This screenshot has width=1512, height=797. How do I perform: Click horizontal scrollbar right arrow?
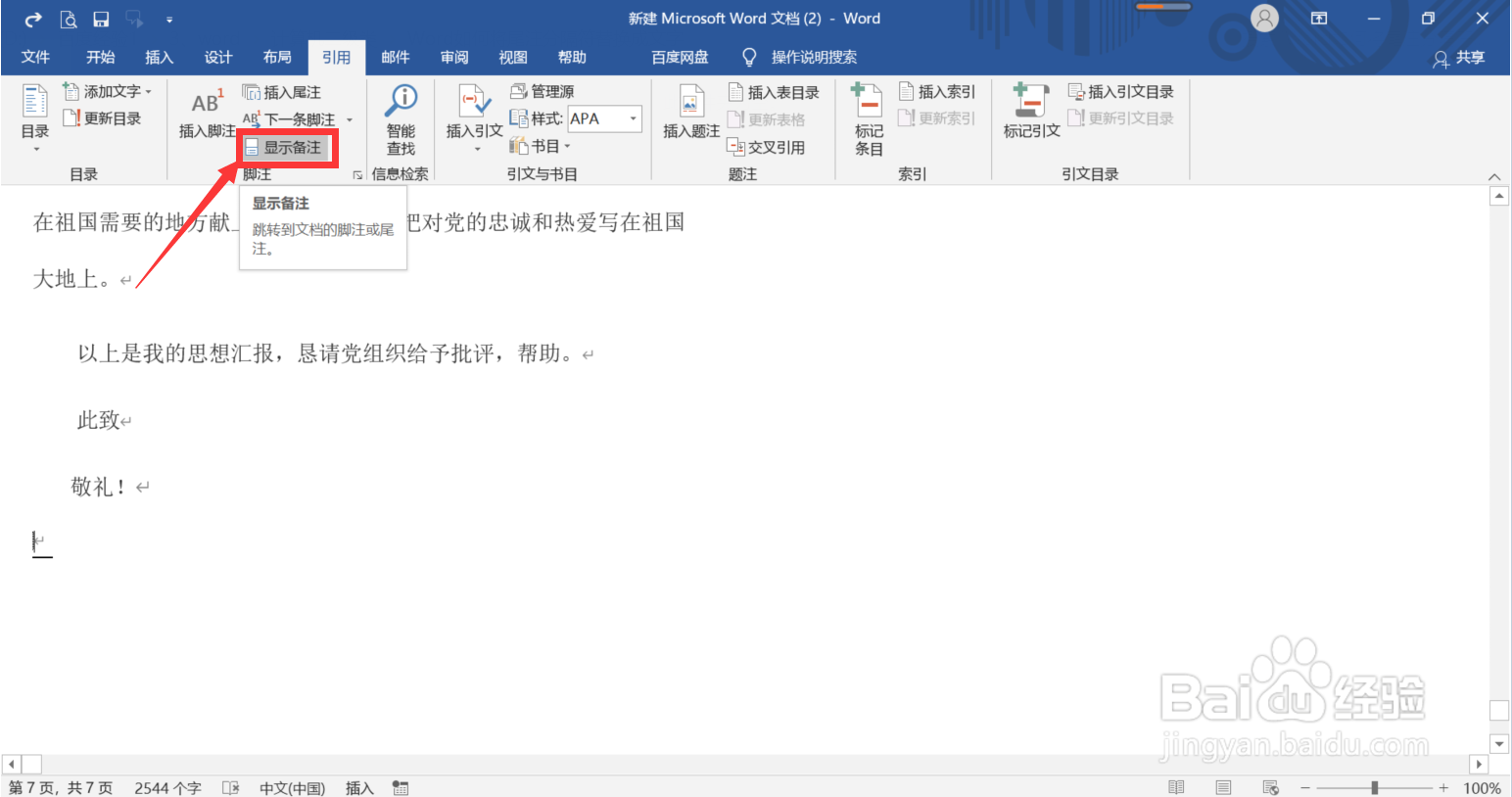coord(1479,764)
